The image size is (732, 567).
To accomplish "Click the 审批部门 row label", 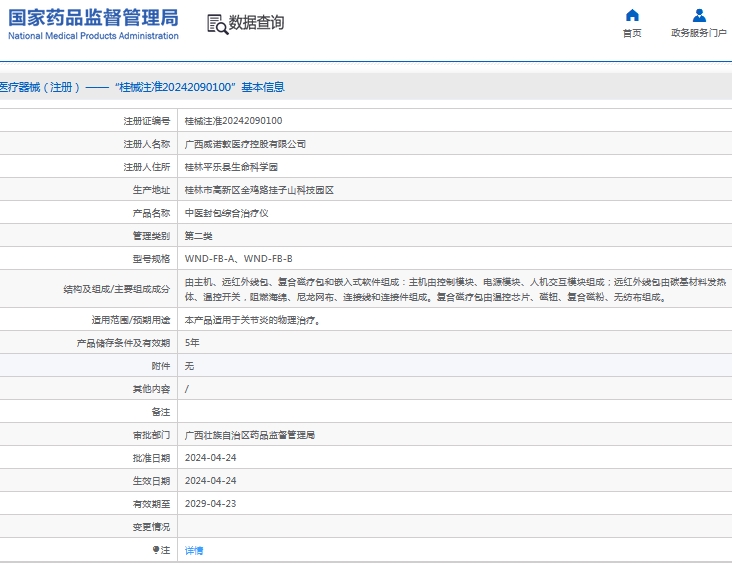I will tap(151, 435).
